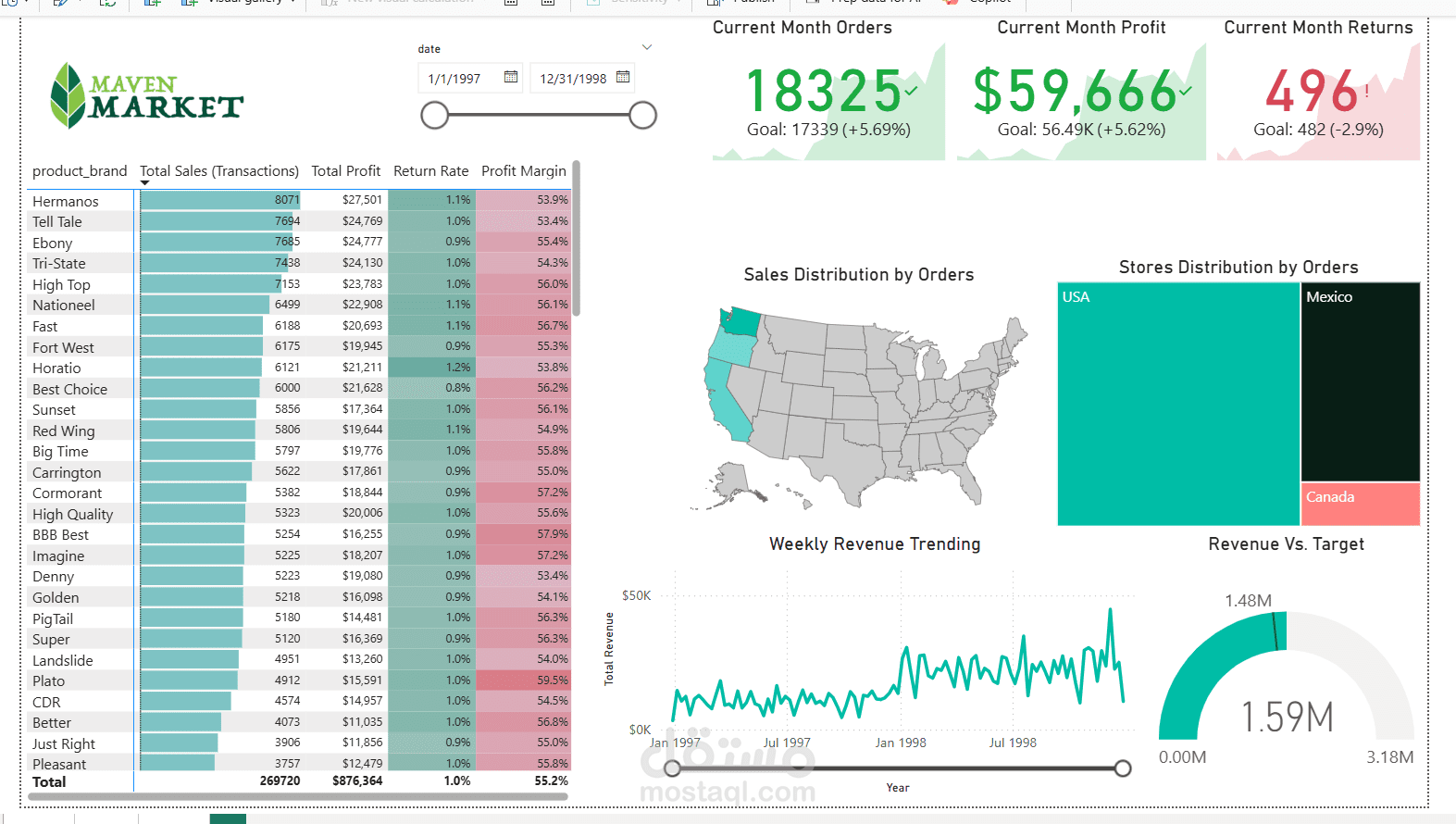This screenshot has width=1456, height=824.
Task: Click the 12/31/1998 end date field
Action: click(x=582, y=78)
